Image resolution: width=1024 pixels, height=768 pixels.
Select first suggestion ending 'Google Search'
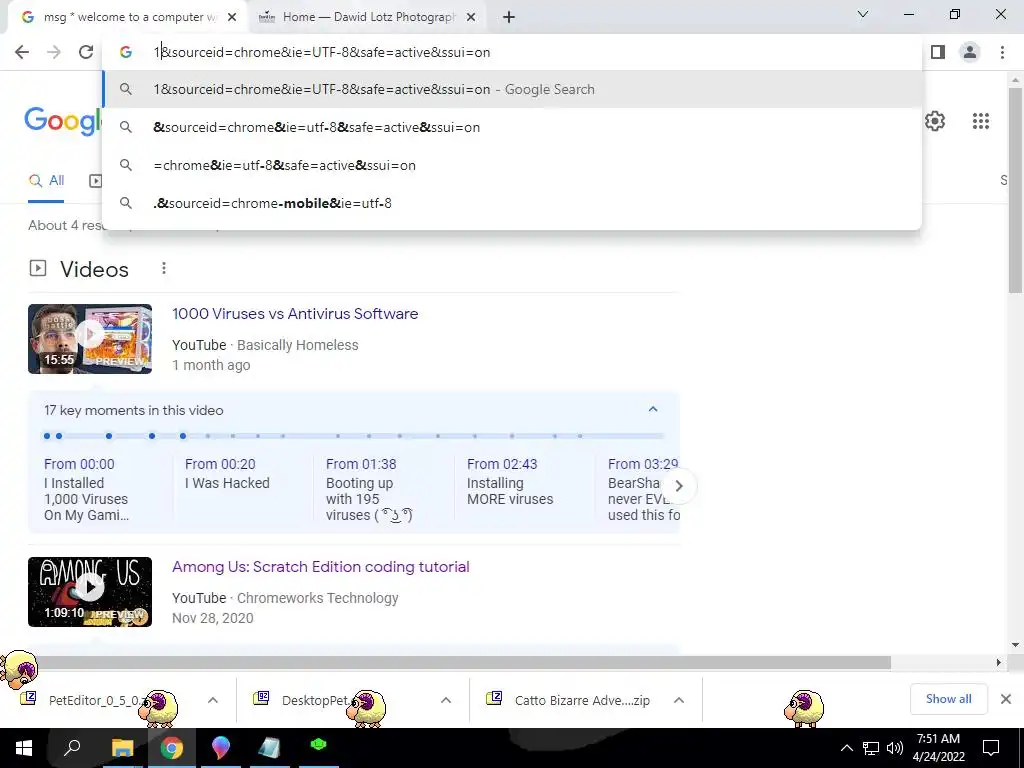point(512,89)
